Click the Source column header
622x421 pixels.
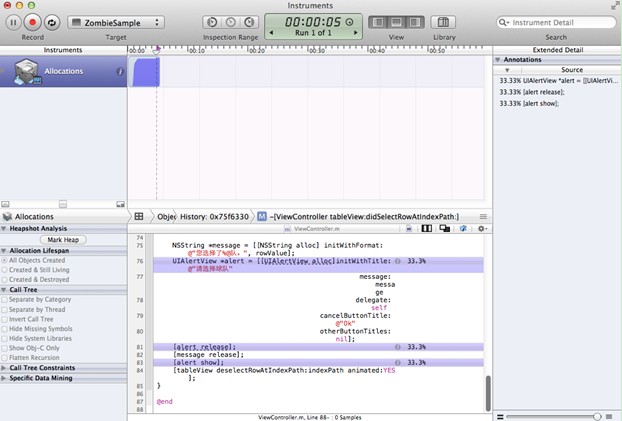[572, 70]
